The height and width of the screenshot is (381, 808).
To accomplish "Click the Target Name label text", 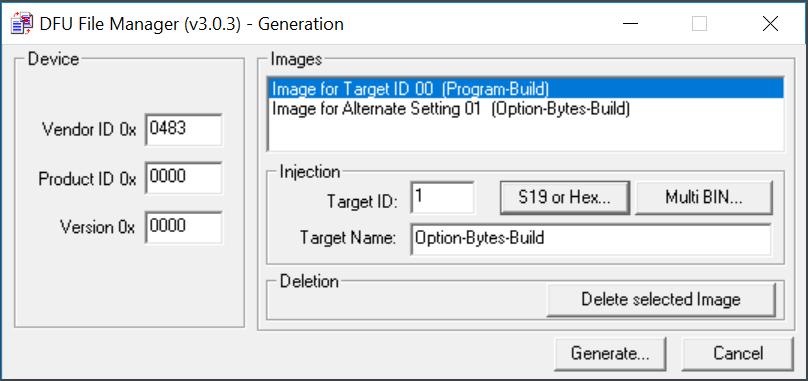I will [x=348, y=239].
